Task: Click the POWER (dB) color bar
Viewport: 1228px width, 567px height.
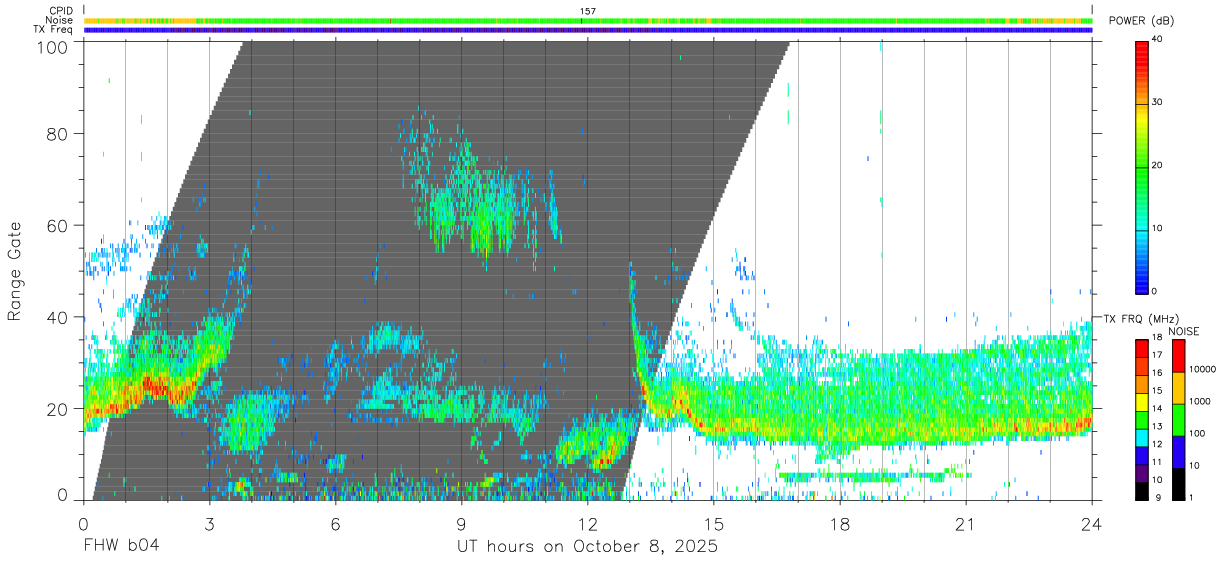Action: click(1142, 166)
